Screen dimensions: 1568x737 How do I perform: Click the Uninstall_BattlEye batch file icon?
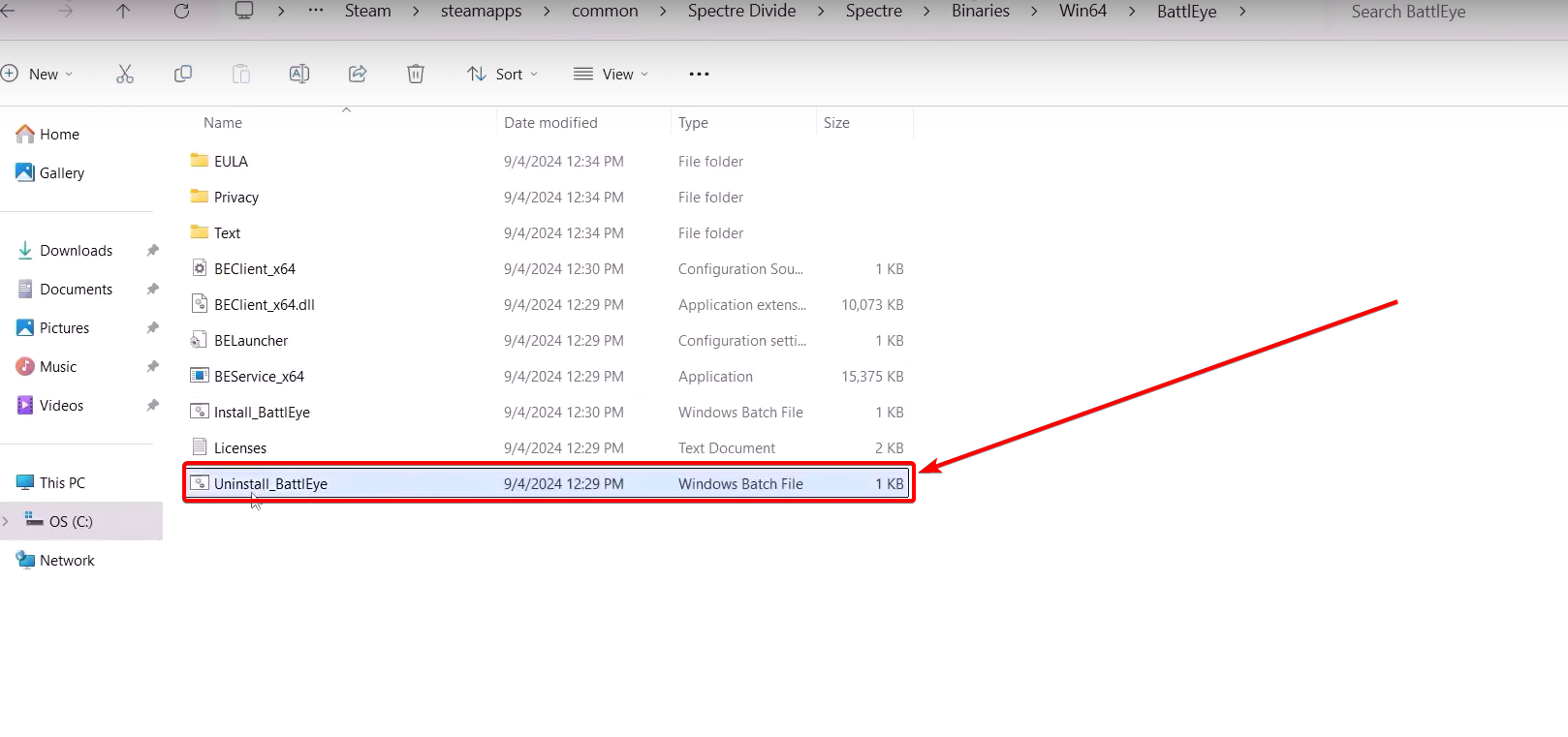[200, 483]
